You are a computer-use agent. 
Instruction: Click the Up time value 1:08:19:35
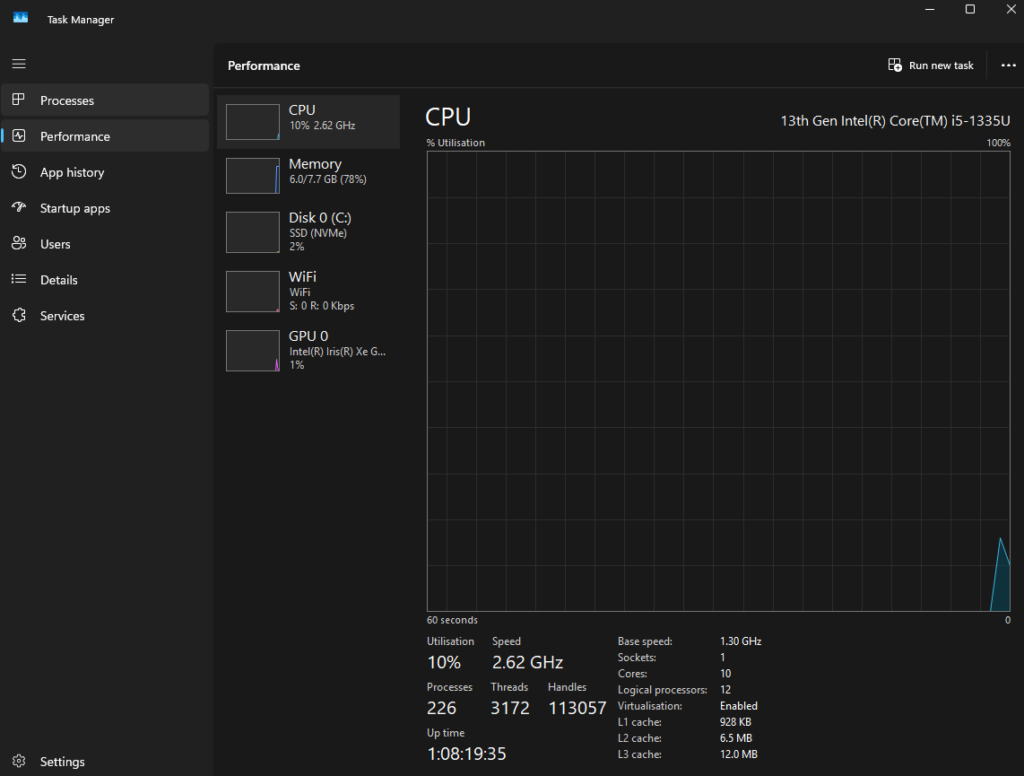(466, 754)
